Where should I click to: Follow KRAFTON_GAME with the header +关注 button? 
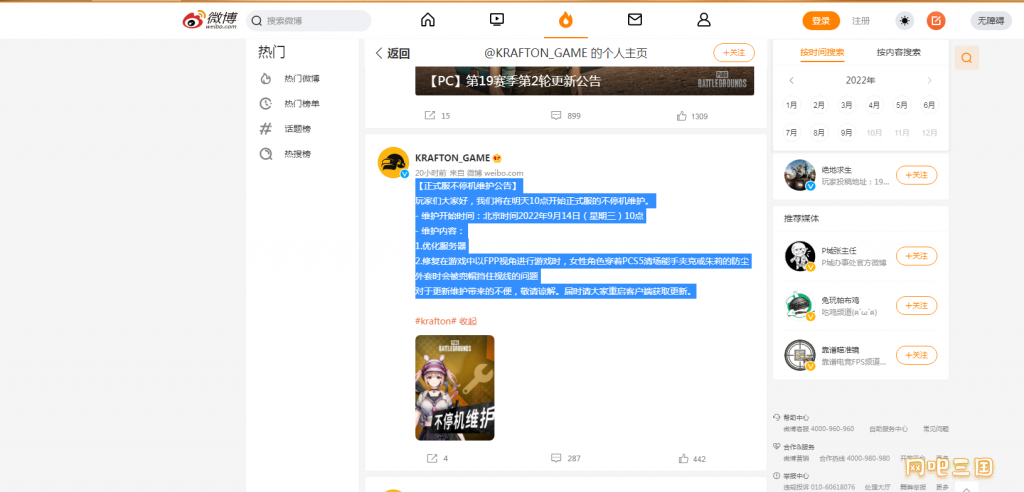(x=733, y=52)
